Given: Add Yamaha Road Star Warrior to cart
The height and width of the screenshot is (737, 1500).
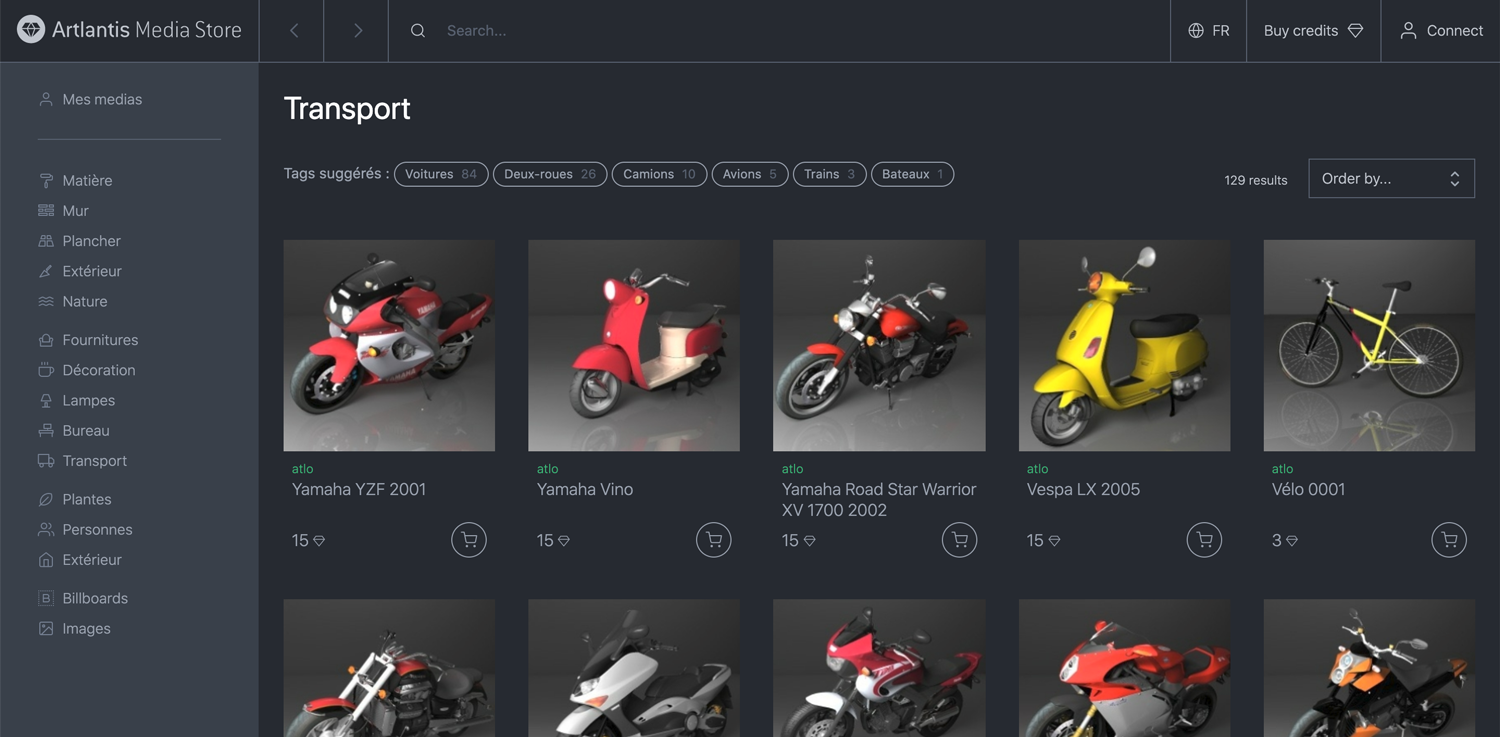Looking at the screenshot, I should point(960,540).
